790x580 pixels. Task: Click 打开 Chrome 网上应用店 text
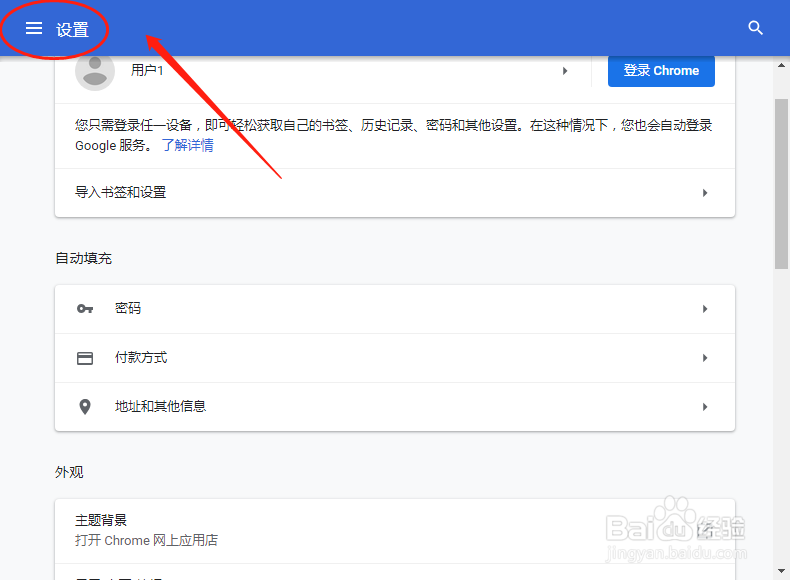tap(147, 540)
